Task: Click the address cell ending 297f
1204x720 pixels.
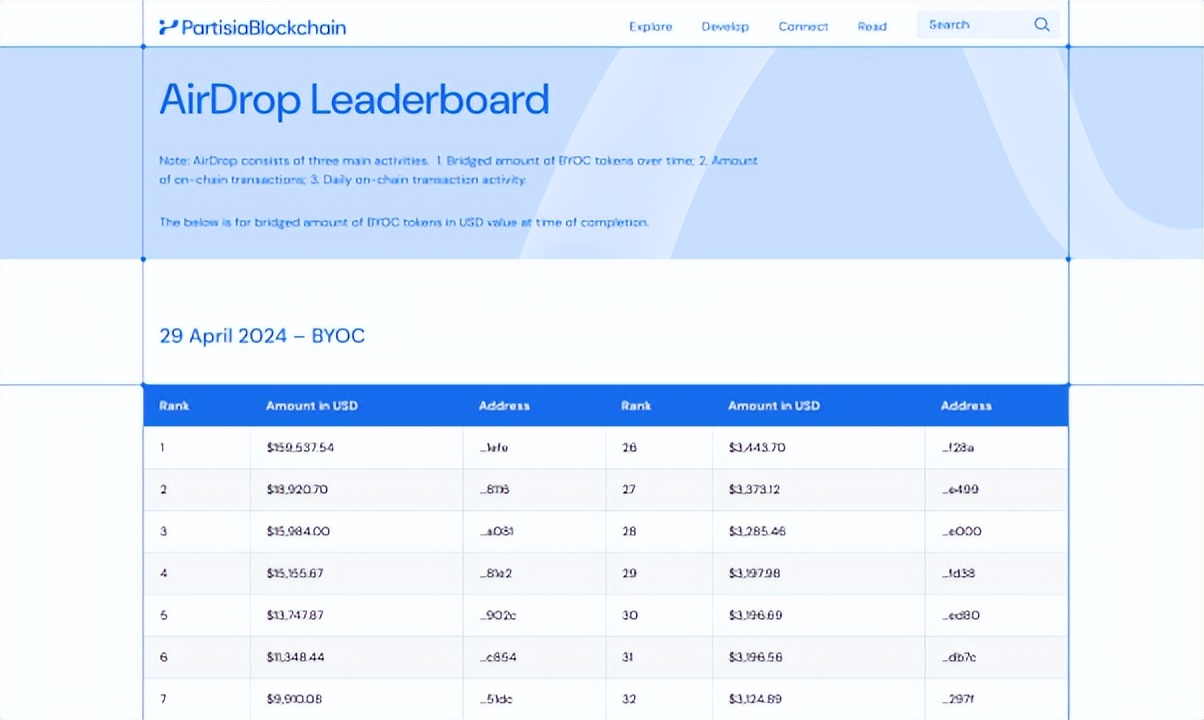Action: pyautogui.click(x=997, y=700)
